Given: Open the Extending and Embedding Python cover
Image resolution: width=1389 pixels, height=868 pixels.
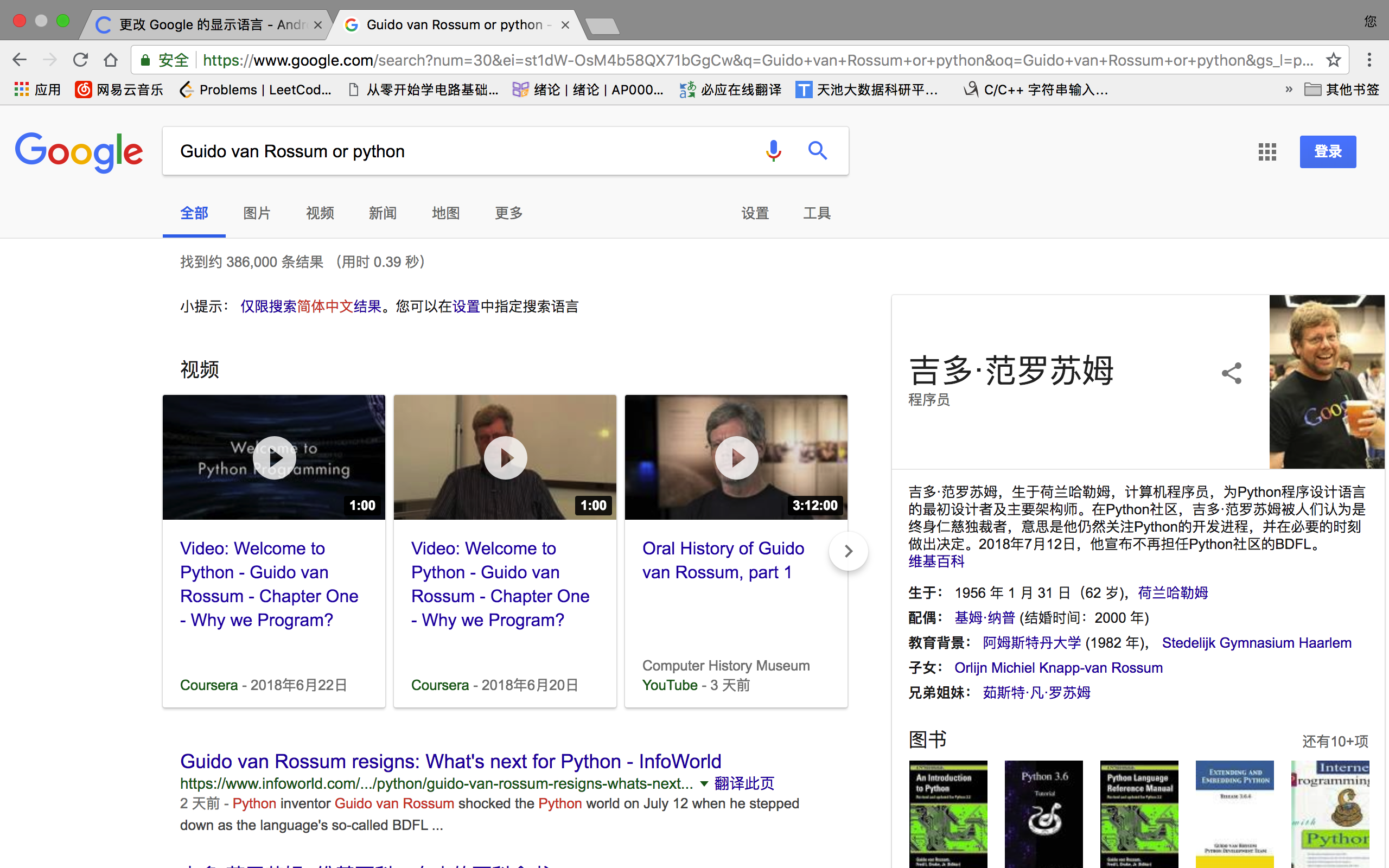Looking at the screenshot, I should pos(1234,814).
